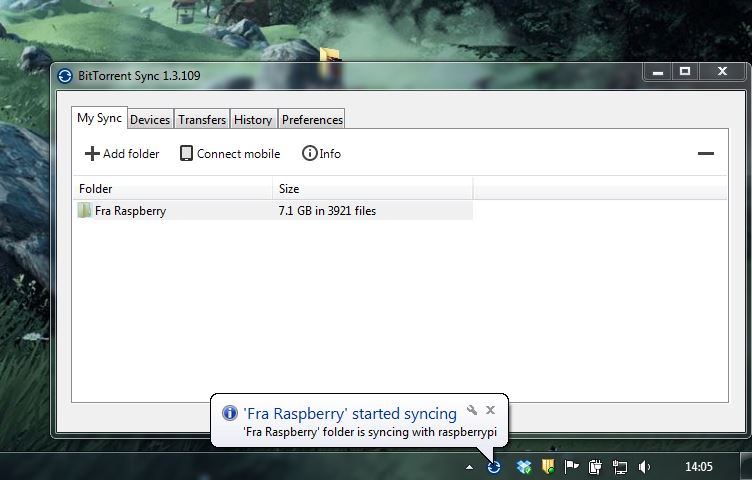Viewport: 752px width, 480px height.
Task: Open the Dropbox tray icon
Action: point(523,466)
